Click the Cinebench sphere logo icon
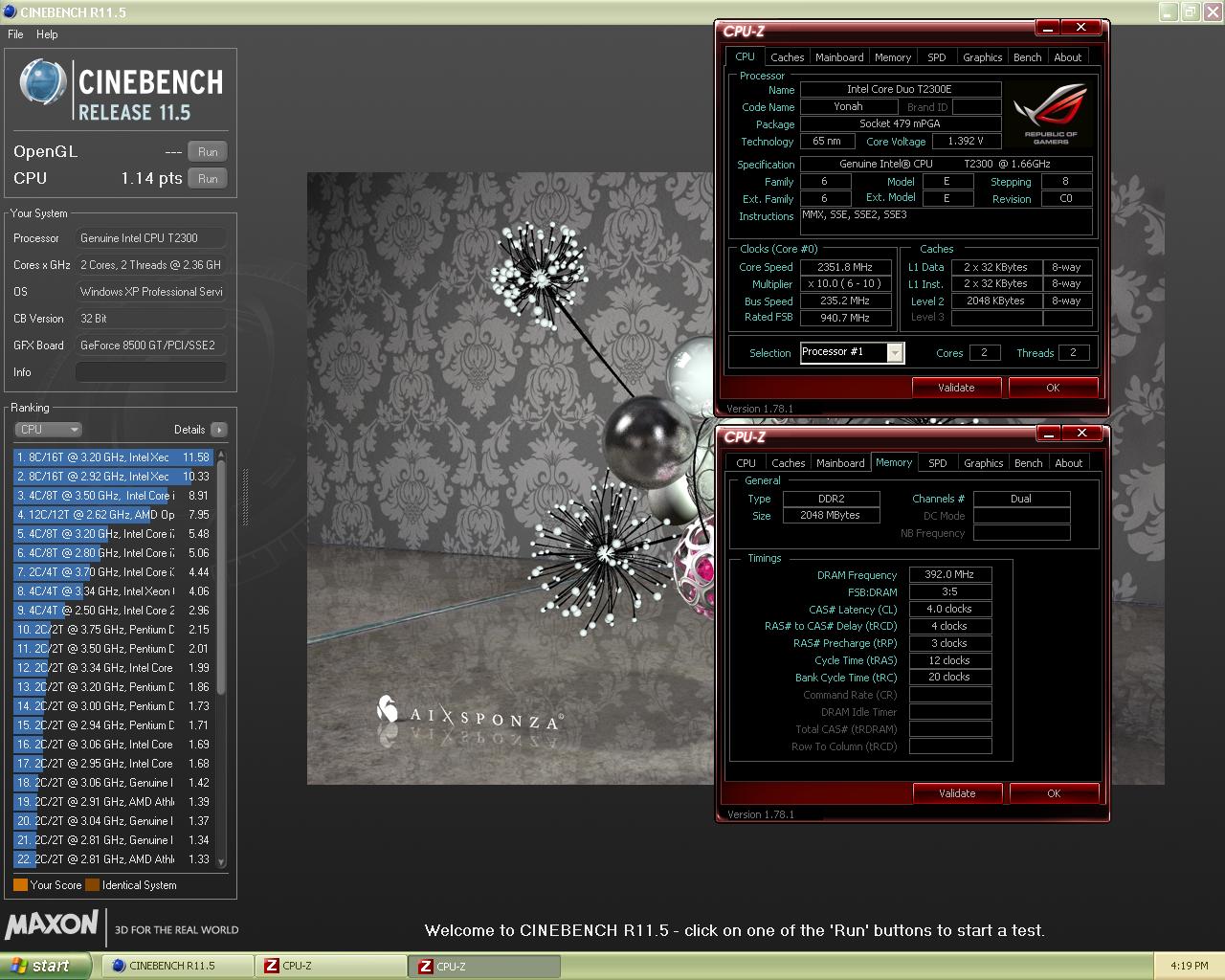 (x=43, y=83)
